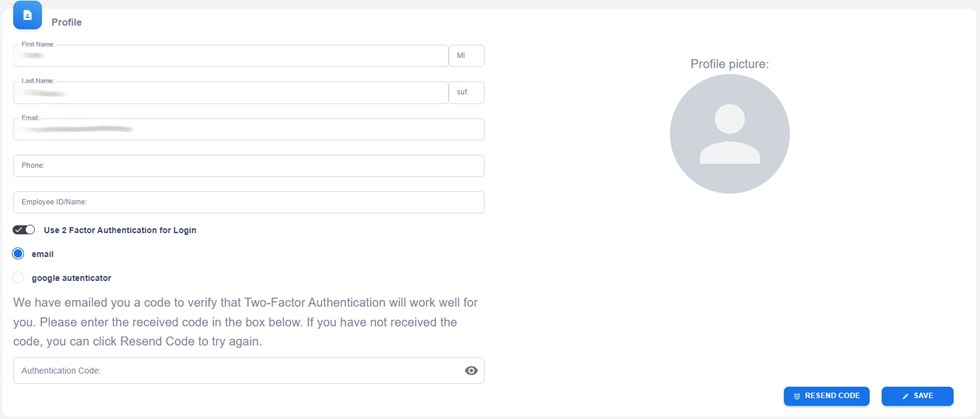This screenshot has width=980, height=419.
Task: Click the pencil icon on the Save button
Action: (906, 396)
